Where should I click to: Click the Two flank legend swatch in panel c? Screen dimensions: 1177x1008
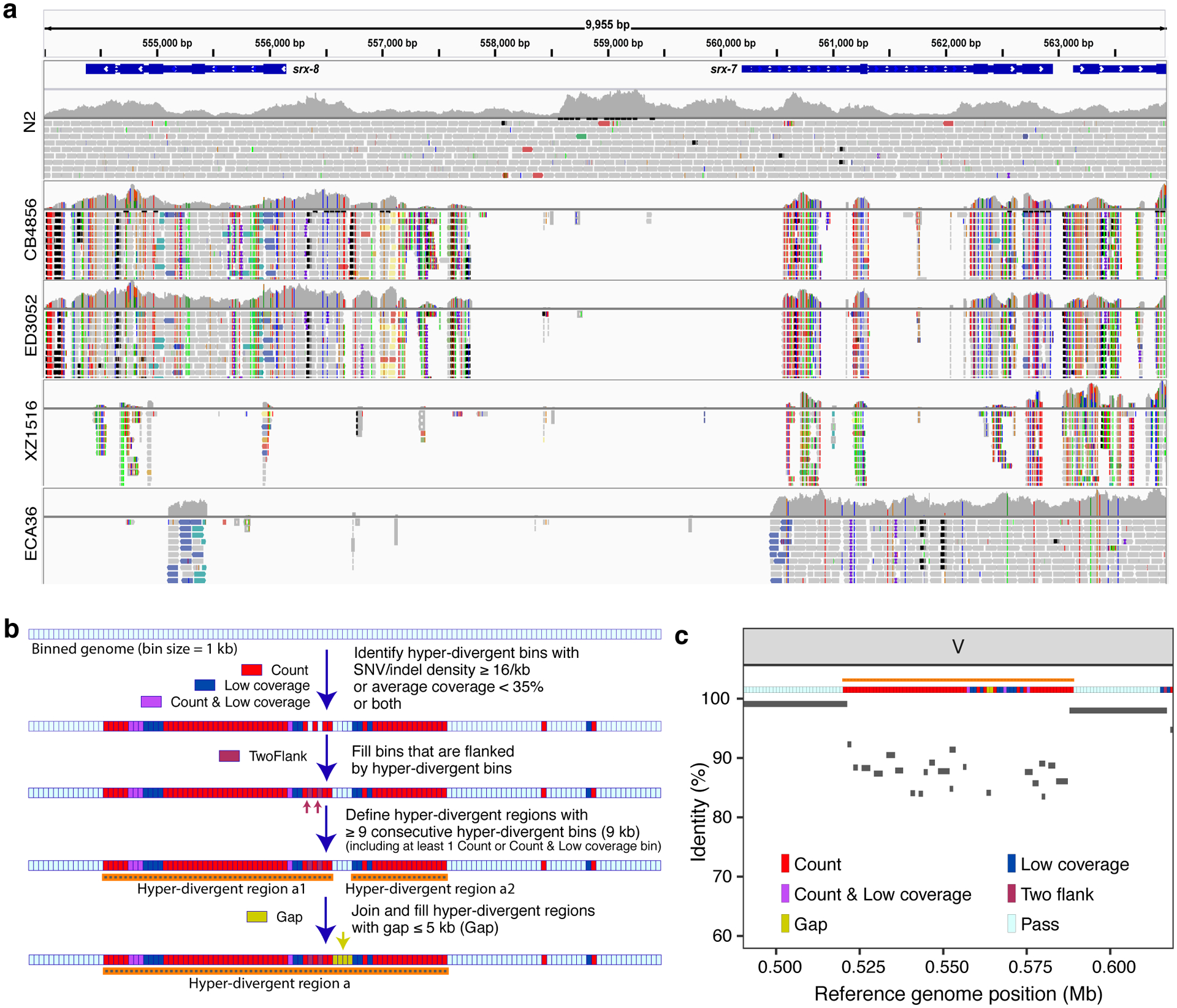coord(1011,893)
